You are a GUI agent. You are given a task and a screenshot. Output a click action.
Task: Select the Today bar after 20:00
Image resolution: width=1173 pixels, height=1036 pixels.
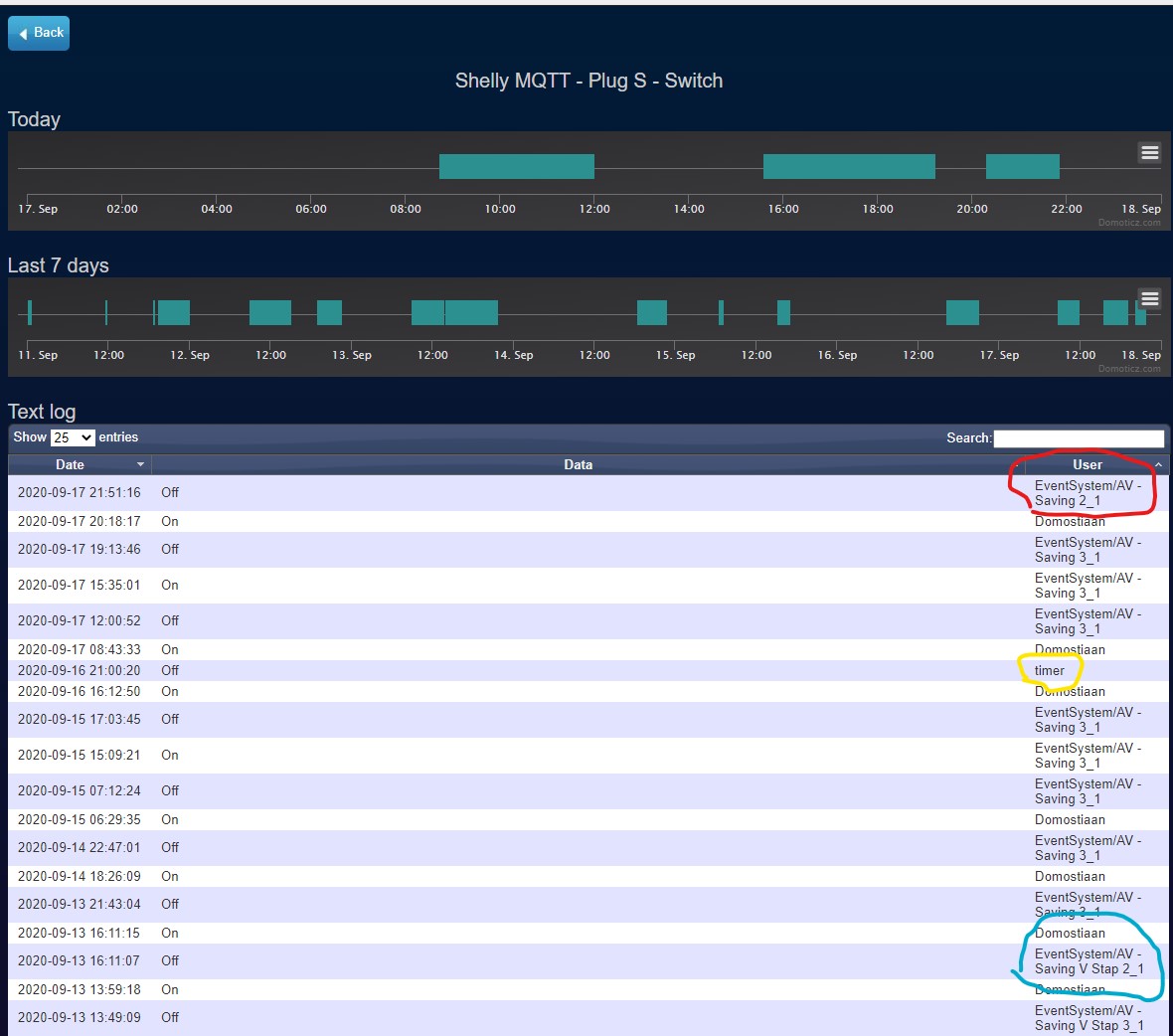click(x=1023, y=166)
